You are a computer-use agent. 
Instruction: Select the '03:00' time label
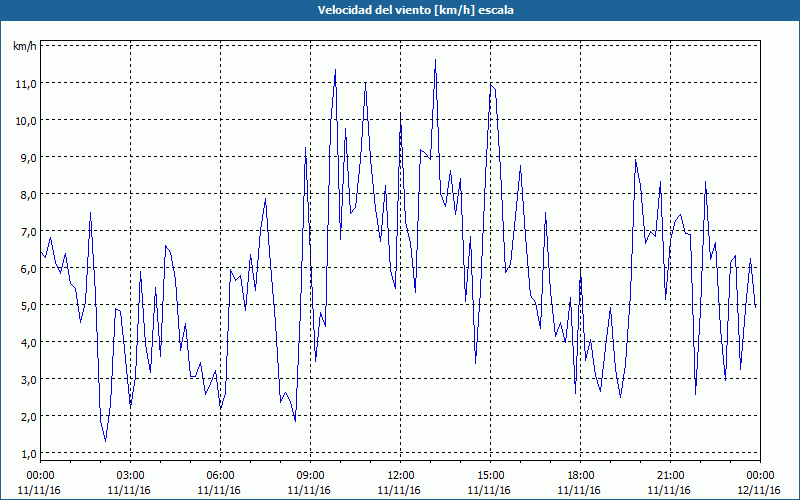(130, 476)
